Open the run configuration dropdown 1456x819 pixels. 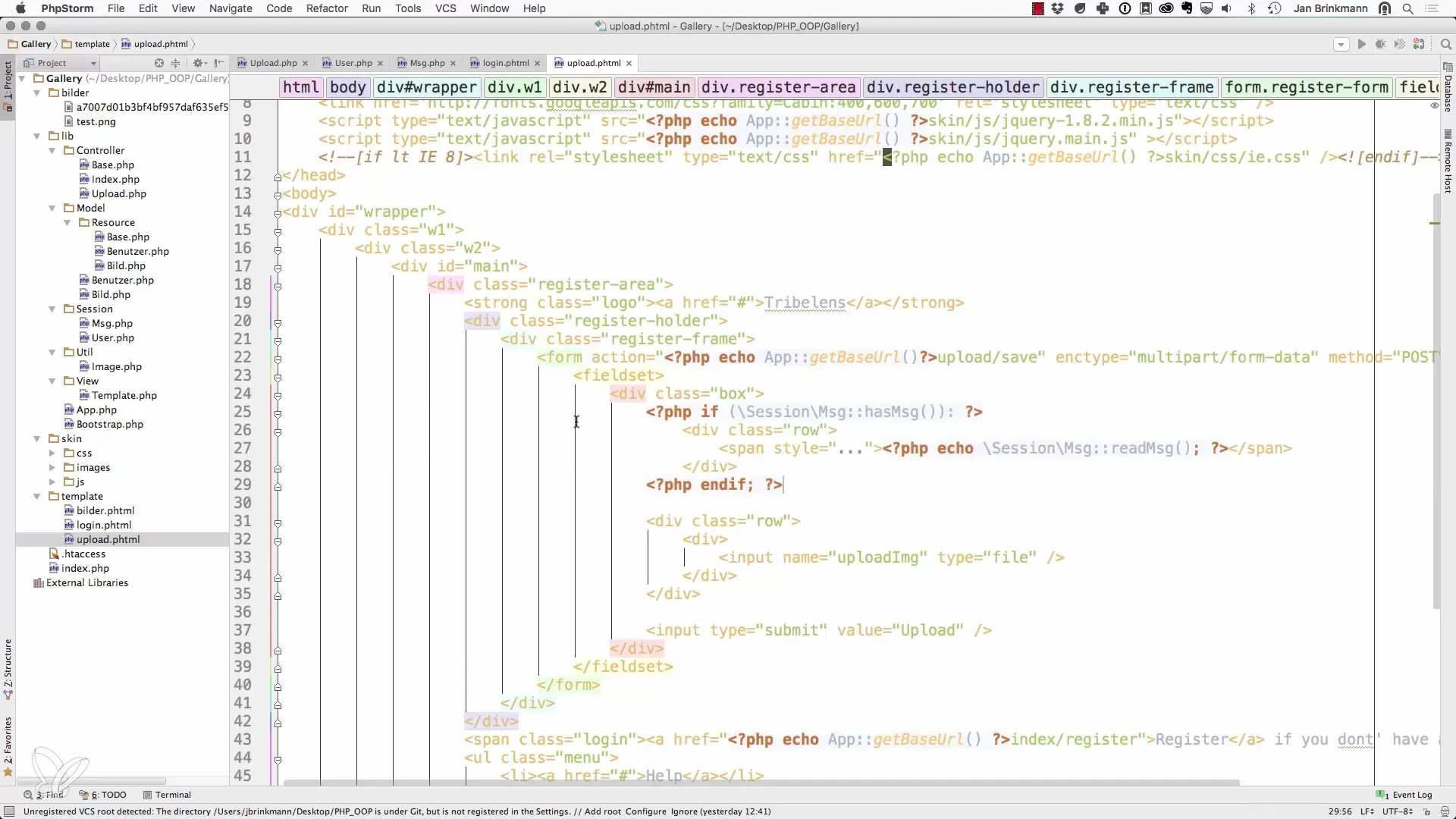1341,44
